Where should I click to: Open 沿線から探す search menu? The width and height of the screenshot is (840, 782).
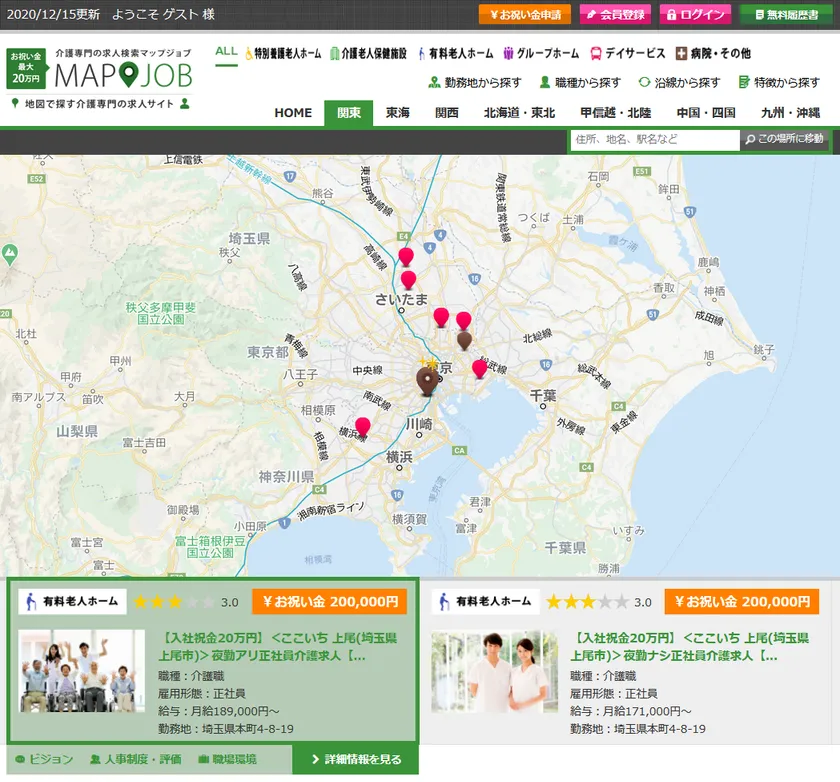point(679,82)
